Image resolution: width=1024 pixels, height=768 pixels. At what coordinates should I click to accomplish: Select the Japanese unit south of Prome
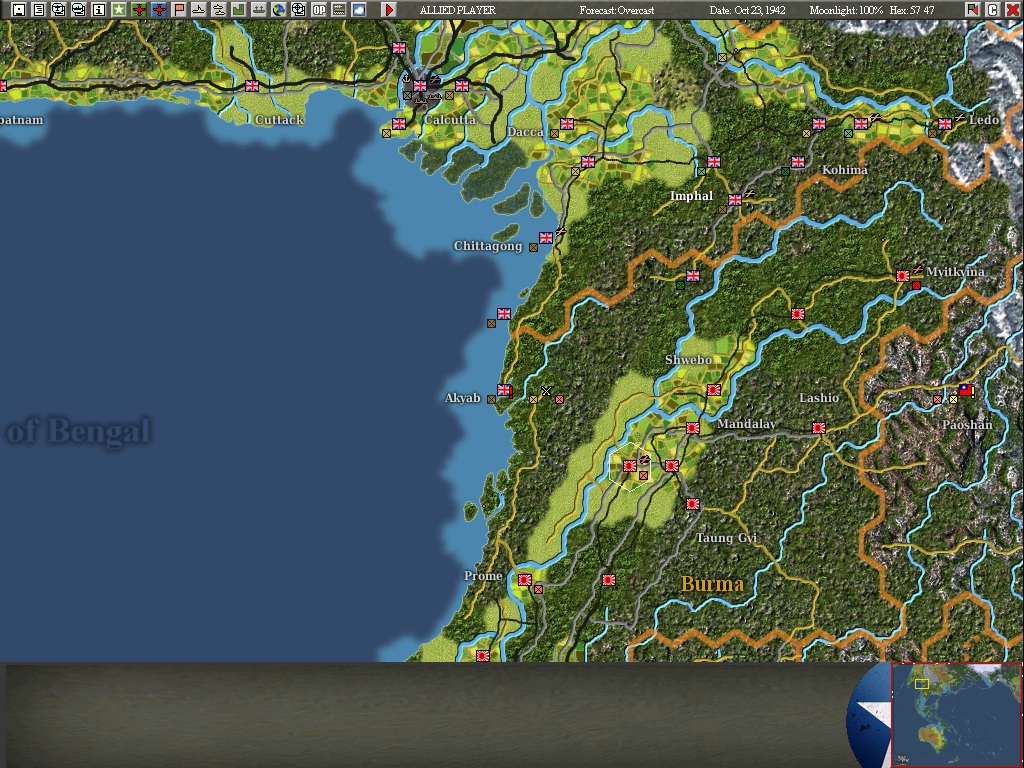click(483, 656)
